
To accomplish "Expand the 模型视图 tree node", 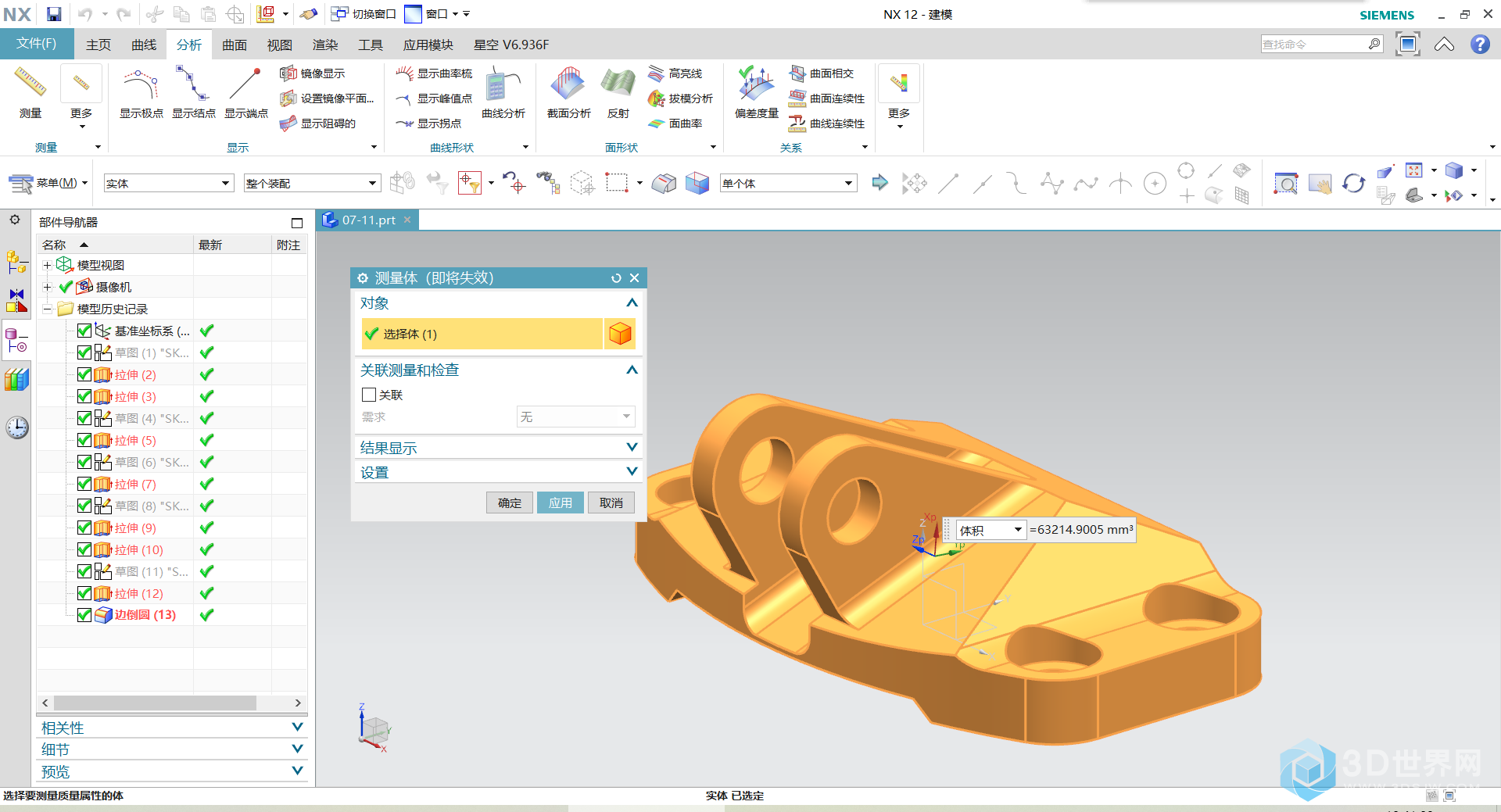I will pyautogui.click(x=47, y=265).
